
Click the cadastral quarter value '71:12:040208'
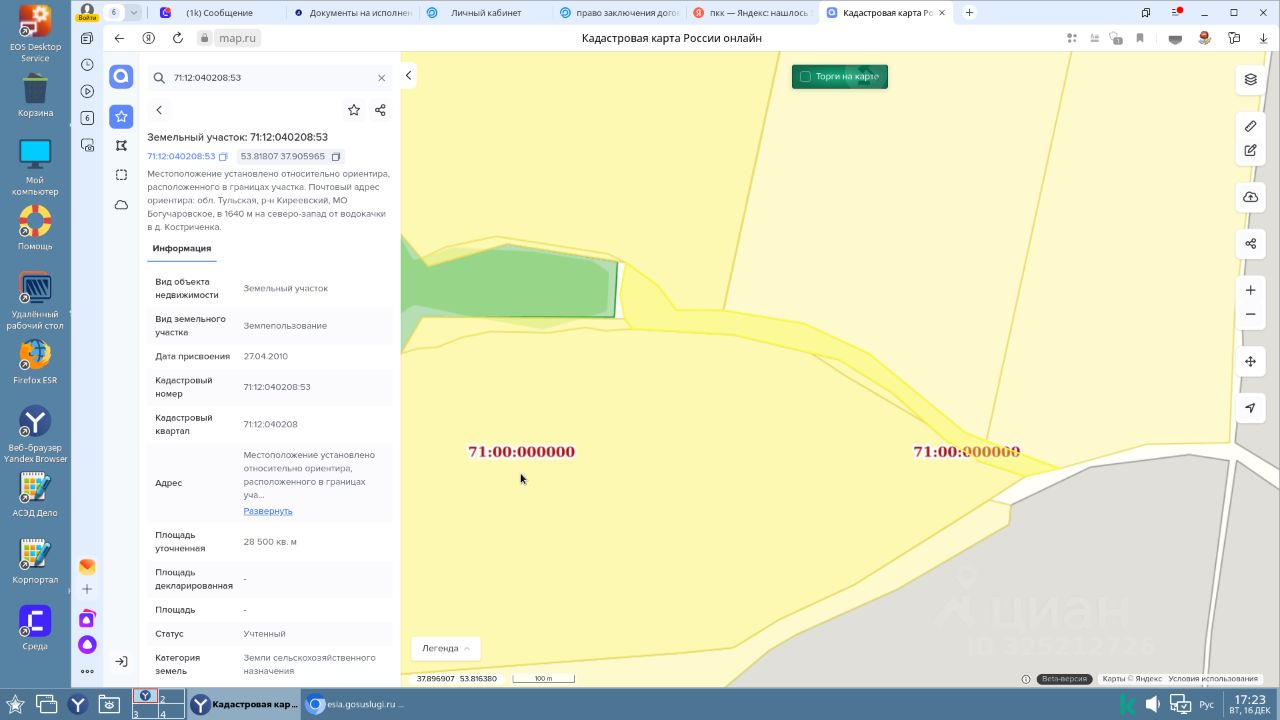coord(270,424)
